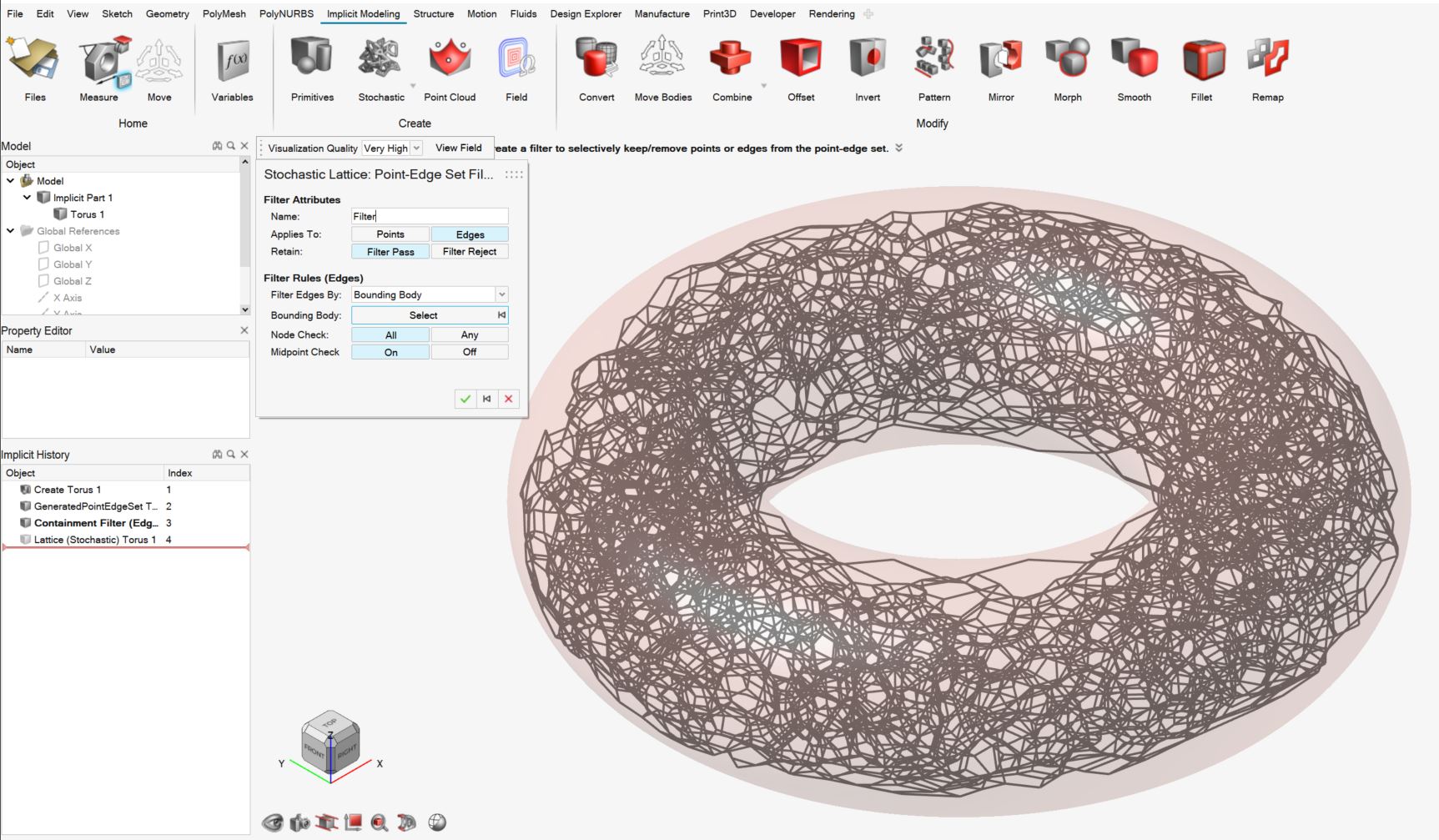
Task: Set Node Check to Any
Action: [x=469, y=334]
